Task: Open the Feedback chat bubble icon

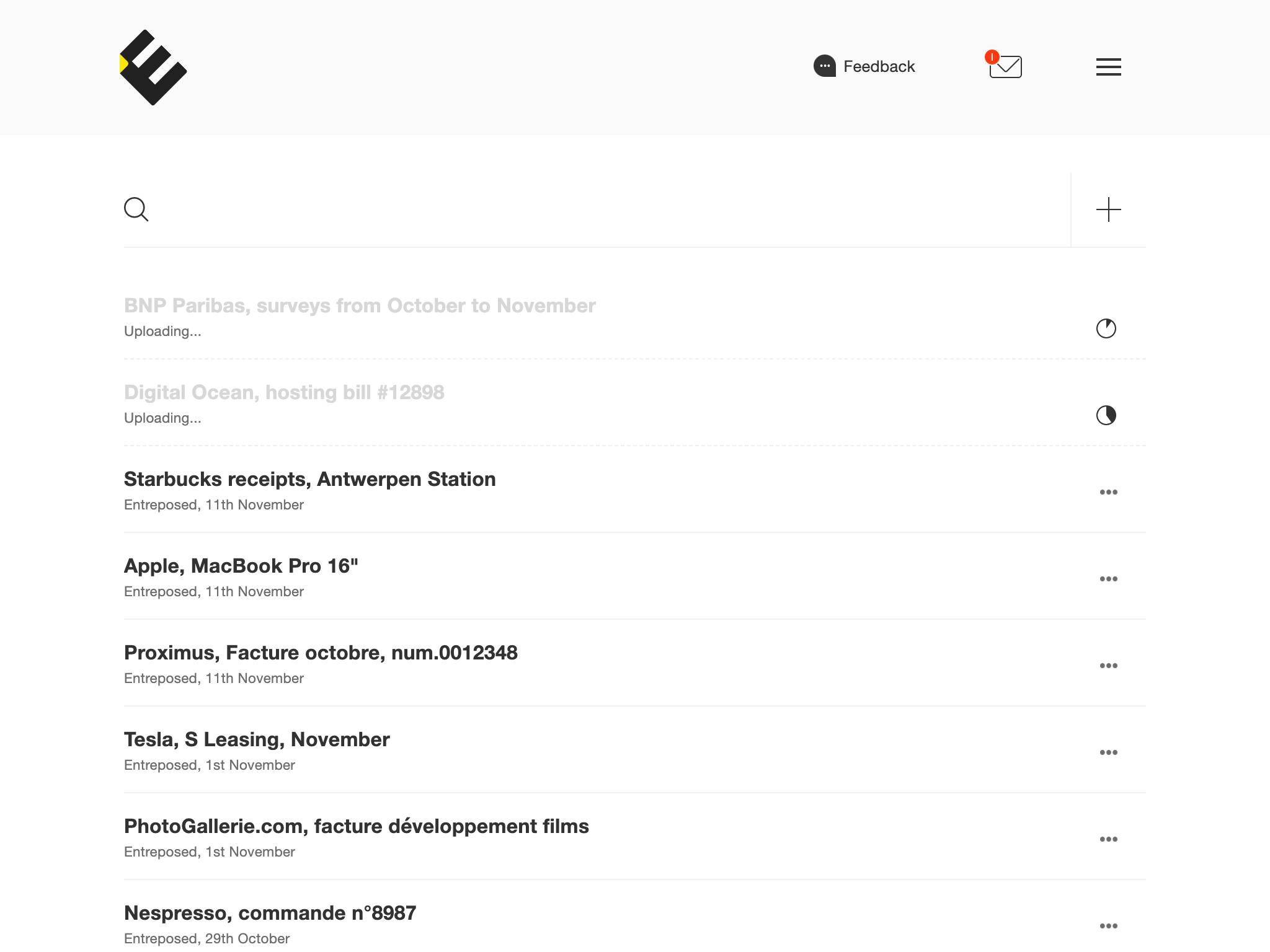Action: point(825,66)
